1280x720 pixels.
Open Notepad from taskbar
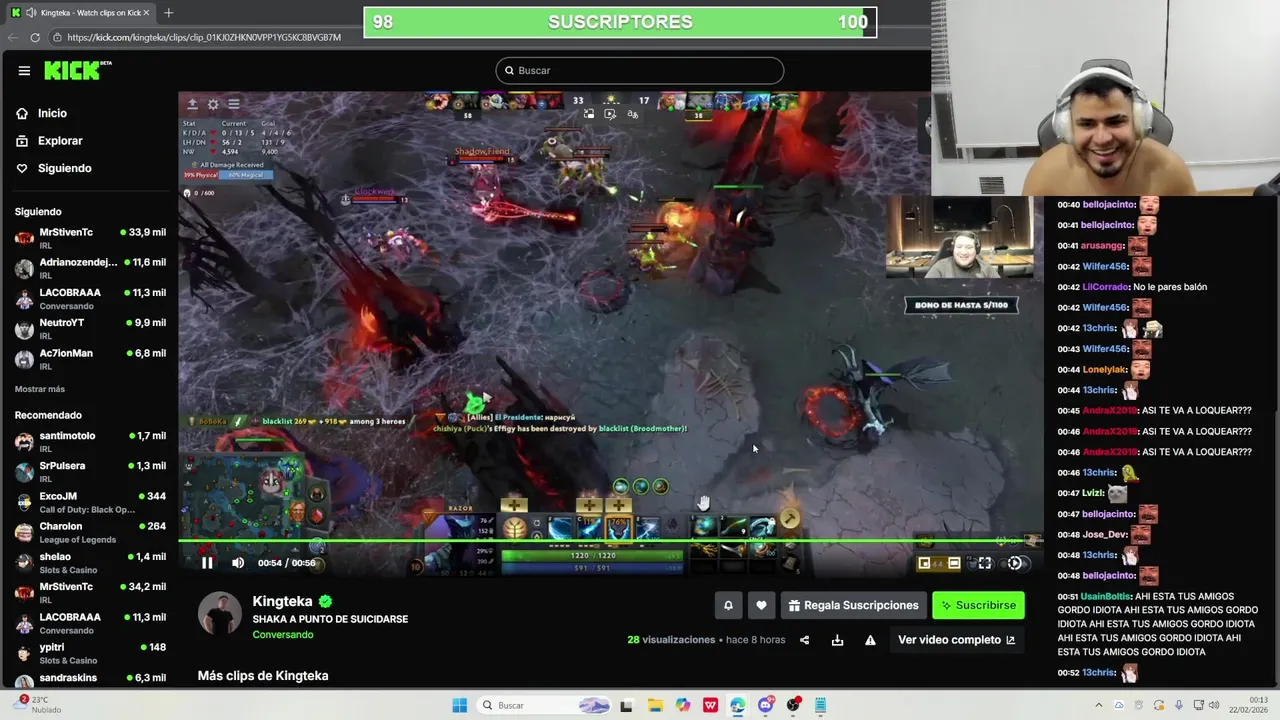[x=820, y=705]
